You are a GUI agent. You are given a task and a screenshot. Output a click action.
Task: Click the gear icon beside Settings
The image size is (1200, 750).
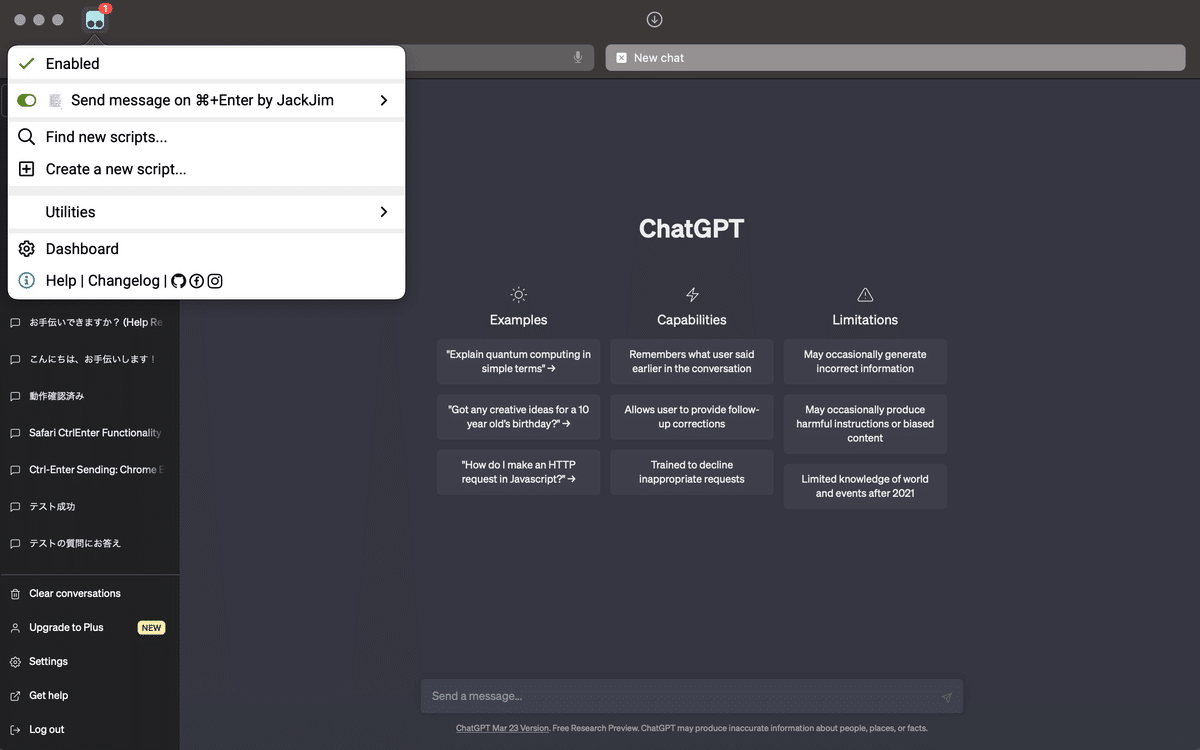(x=15, y=662)
